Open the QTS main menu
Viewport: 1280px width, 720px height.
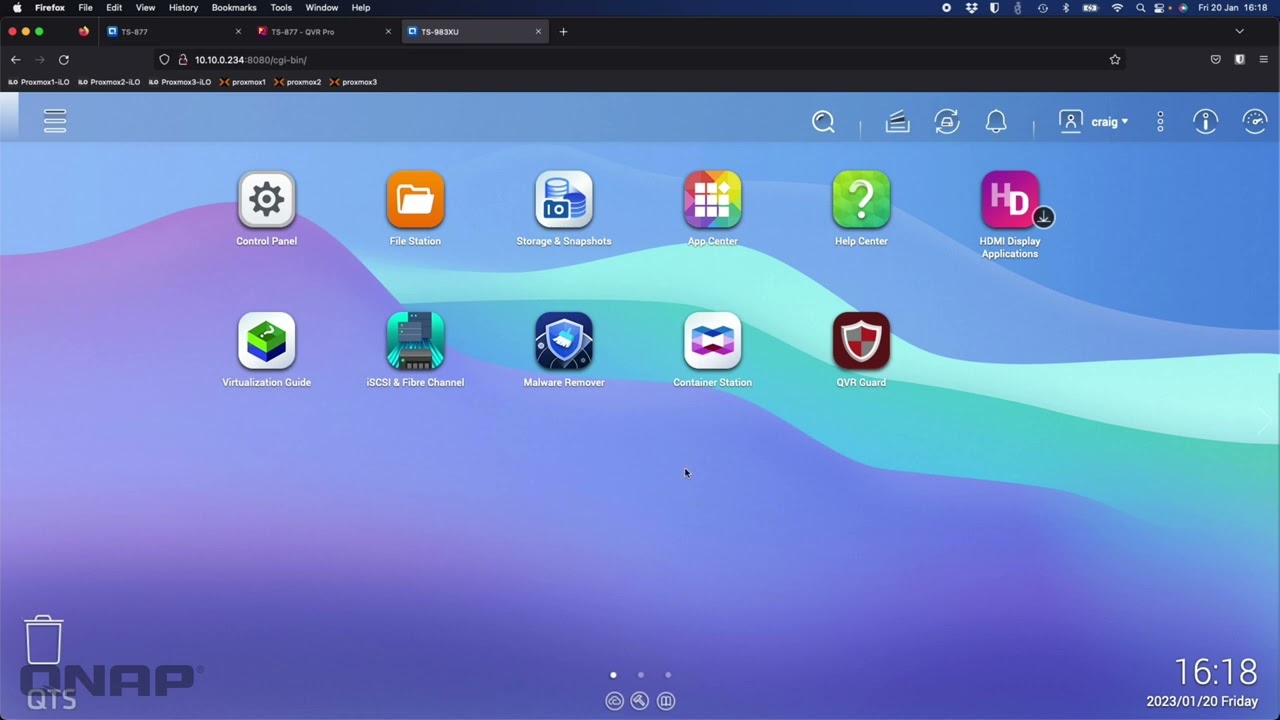point(55,122)
